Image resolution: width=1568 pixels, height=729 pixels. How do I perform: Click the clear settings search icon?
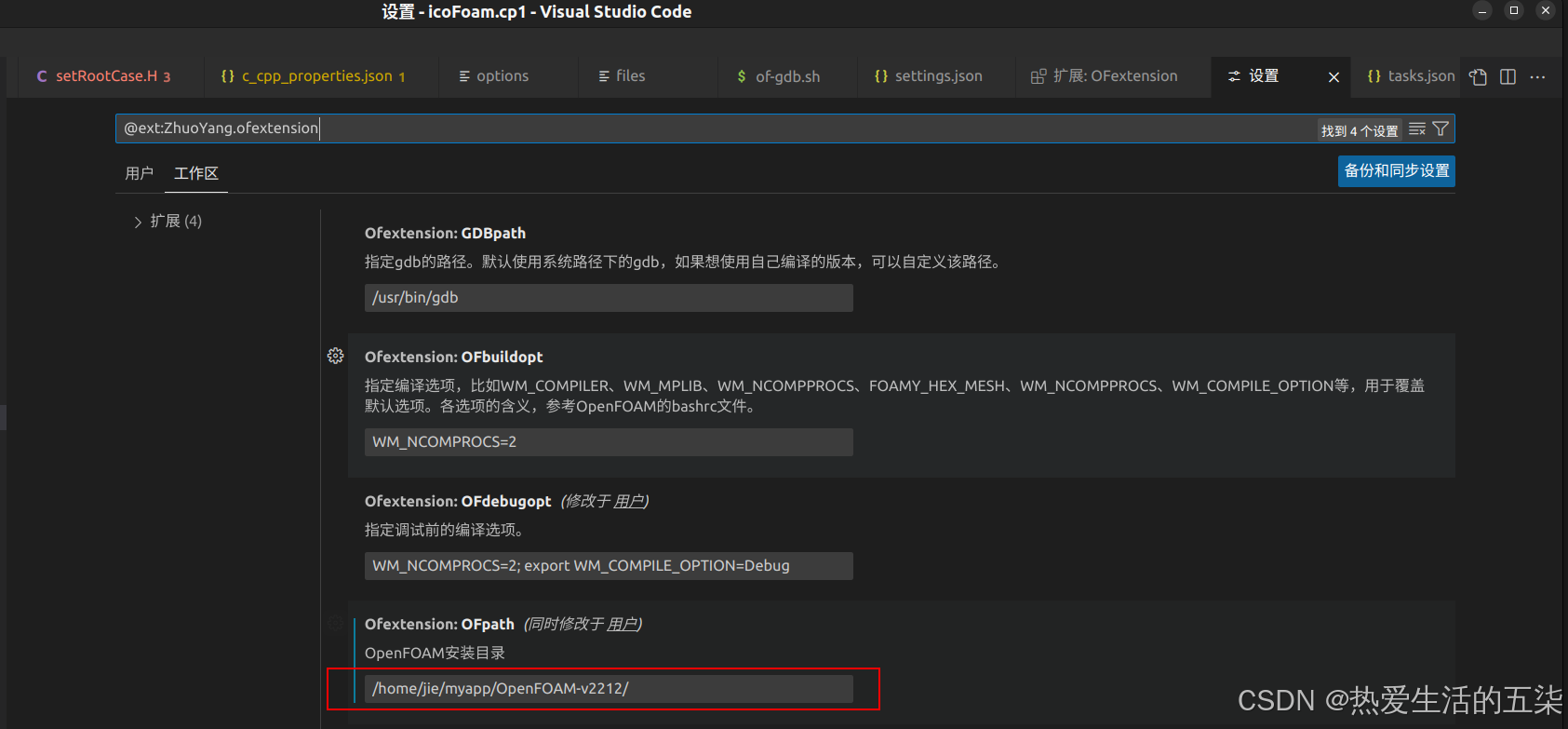pyautogui.click(x=1417, y=129)
